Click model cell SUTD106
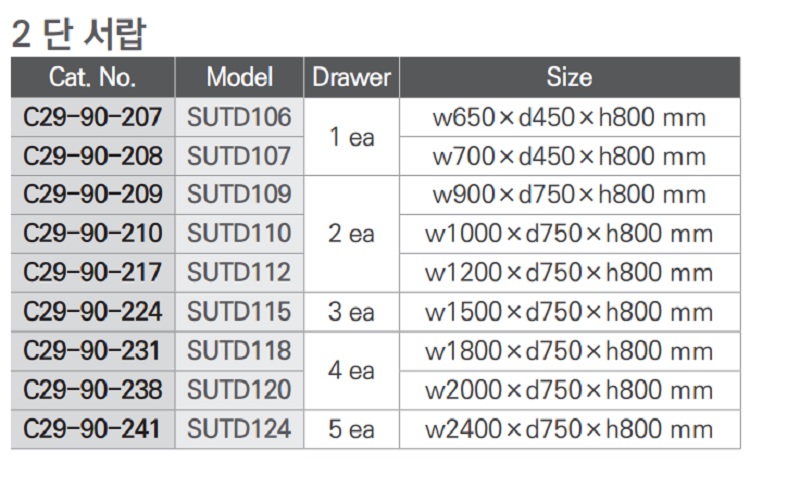The width and height of the screenshot is (800, 488). [239, 117]
